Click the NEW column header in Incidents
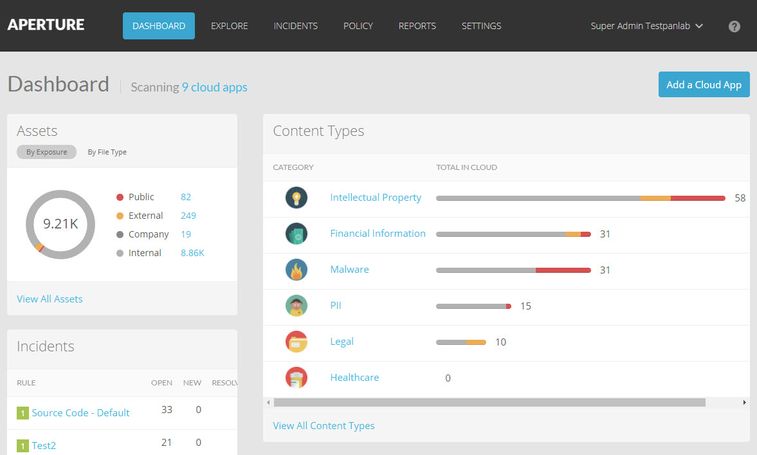The height and width of the screenshot is (455, 757). [x=192, y=383]
